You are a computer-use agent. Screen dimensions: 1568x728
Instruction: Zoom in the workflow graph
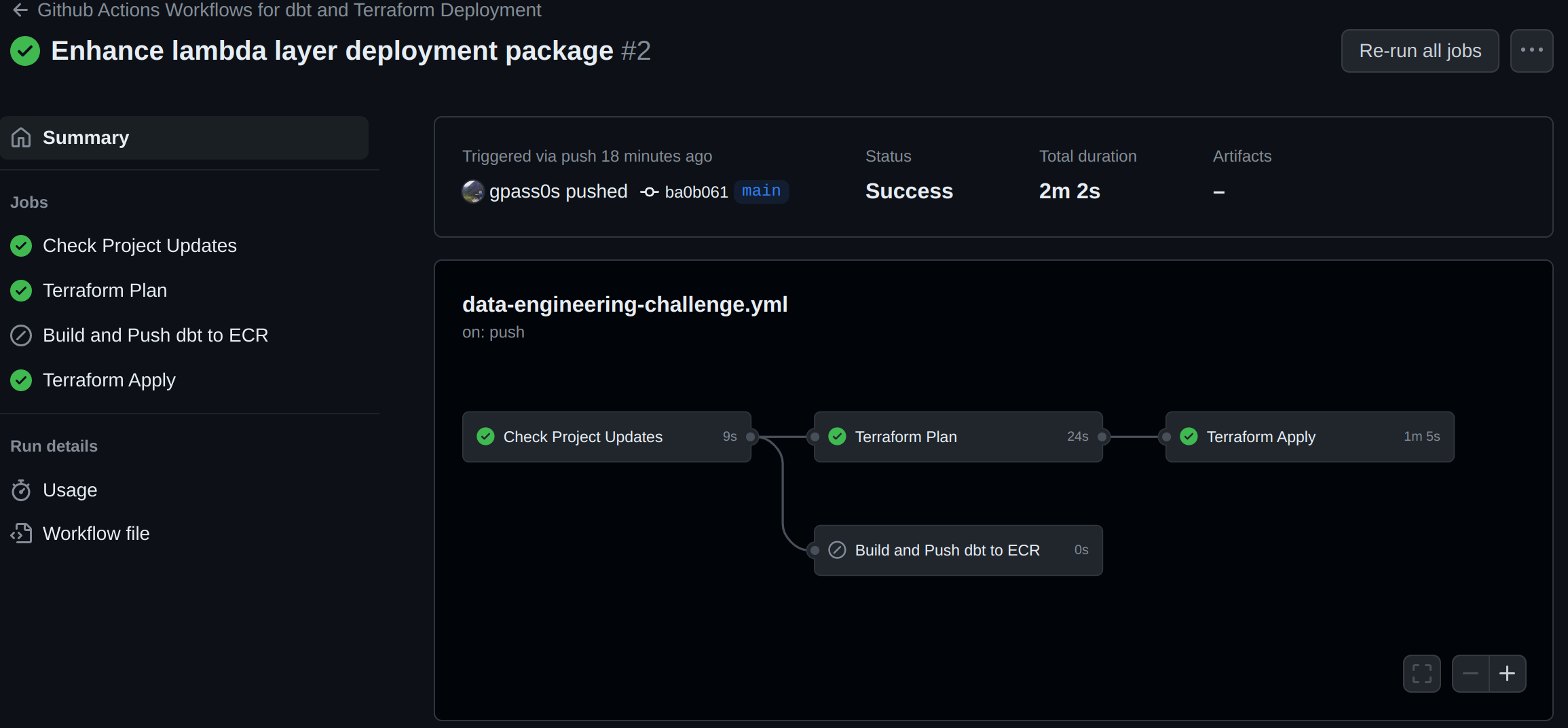(x=1508, y=674)
